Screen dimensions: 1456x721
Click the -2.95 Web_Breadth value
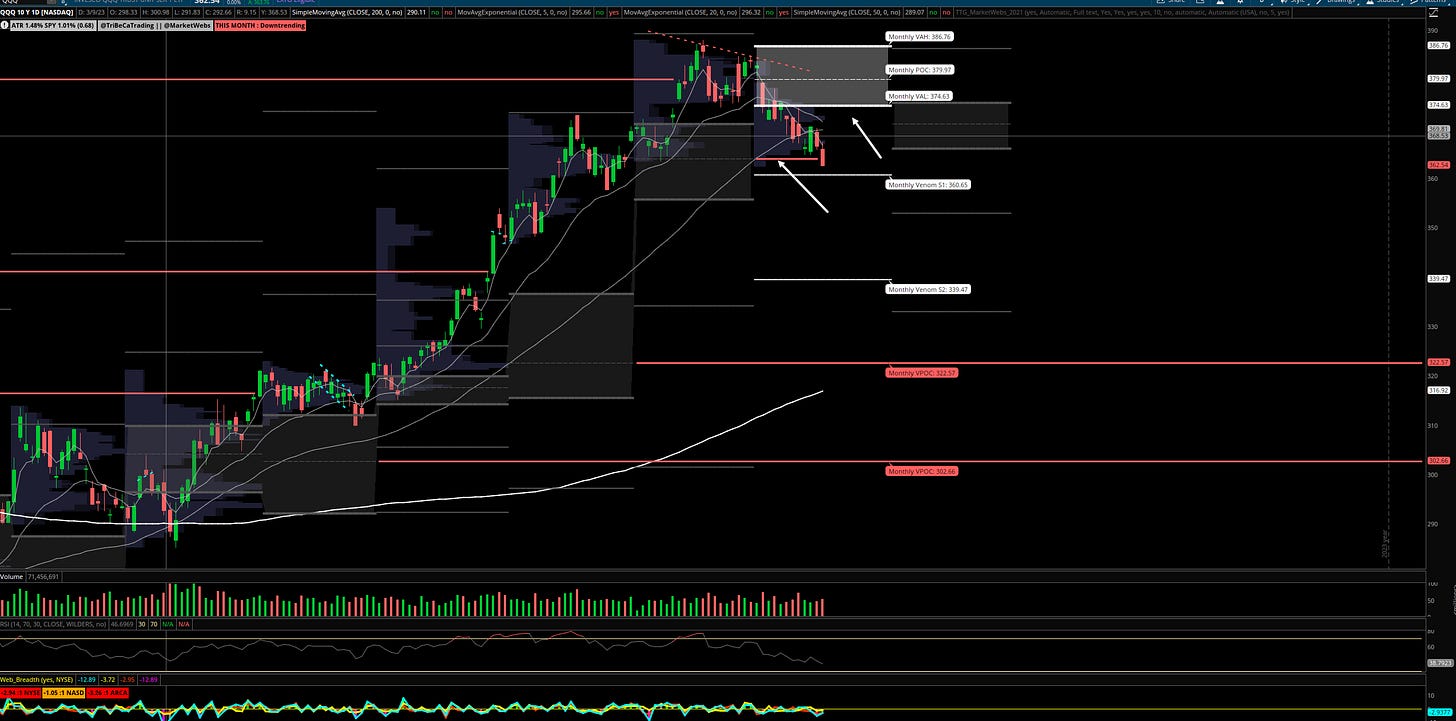tap(128, 680)
